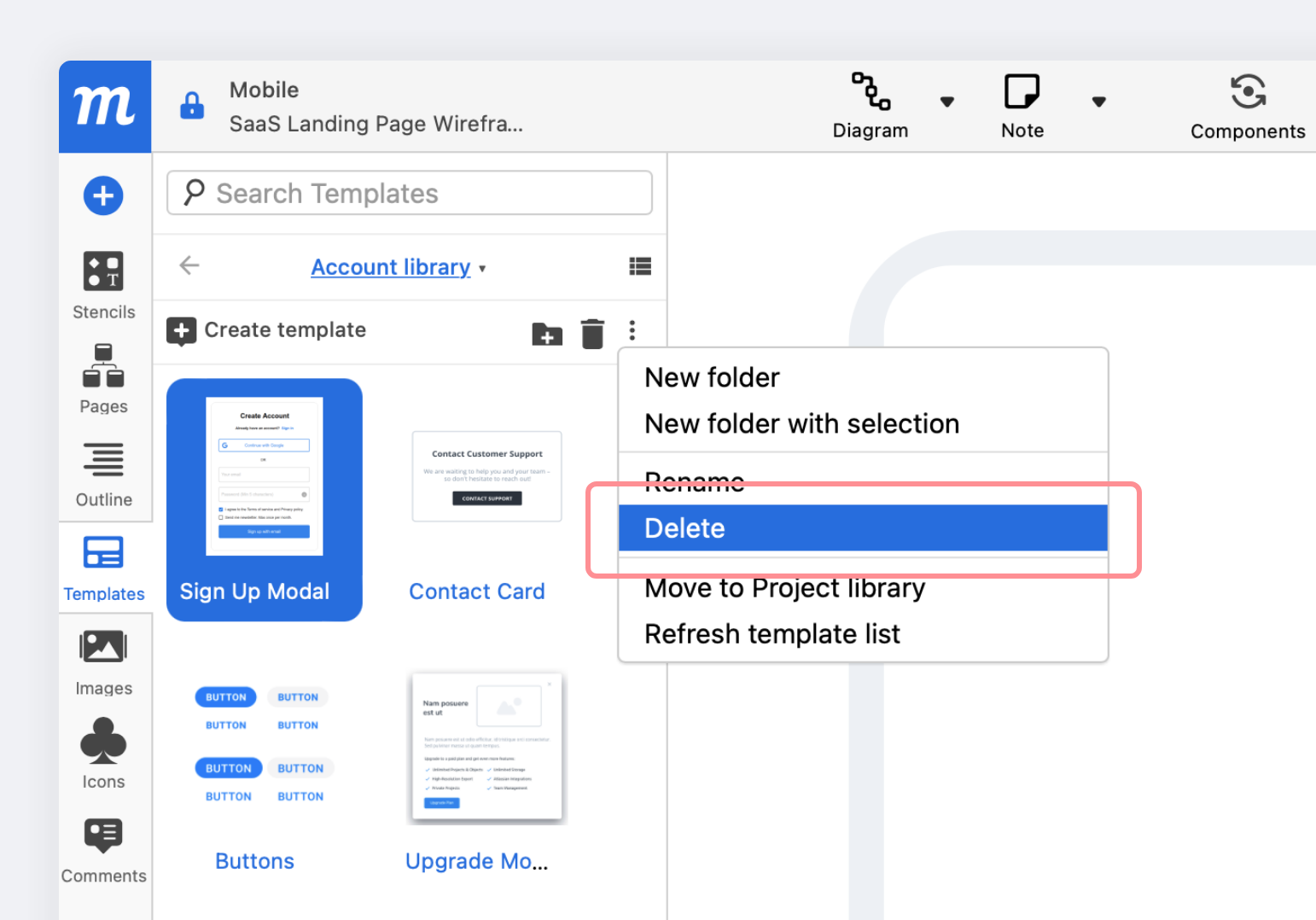Viewport: 1316px width, 920px height.
Task: Open the Icons panel
Action: [x=102, y=754]
